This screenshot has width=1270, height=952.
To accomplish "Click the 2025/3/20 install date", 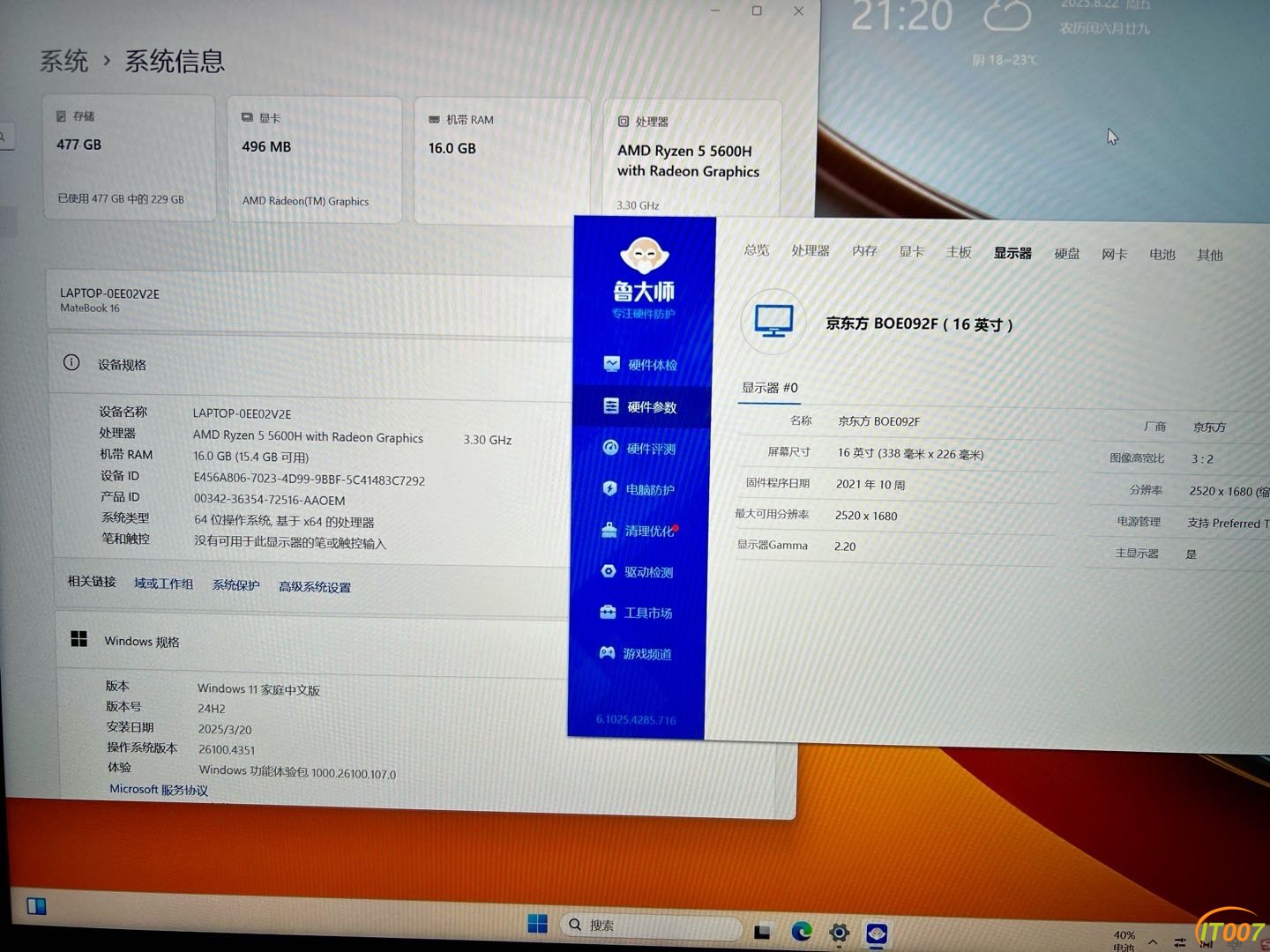I will click(225, 730).
